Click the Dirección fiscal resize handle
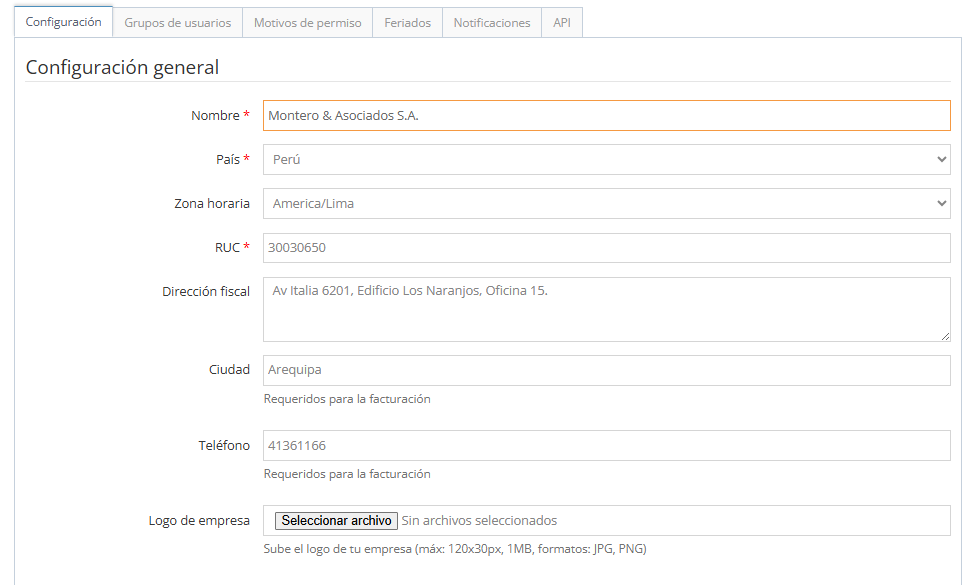Image resolution: width=975 pixels, height=585 pixels. pos(945,336)
